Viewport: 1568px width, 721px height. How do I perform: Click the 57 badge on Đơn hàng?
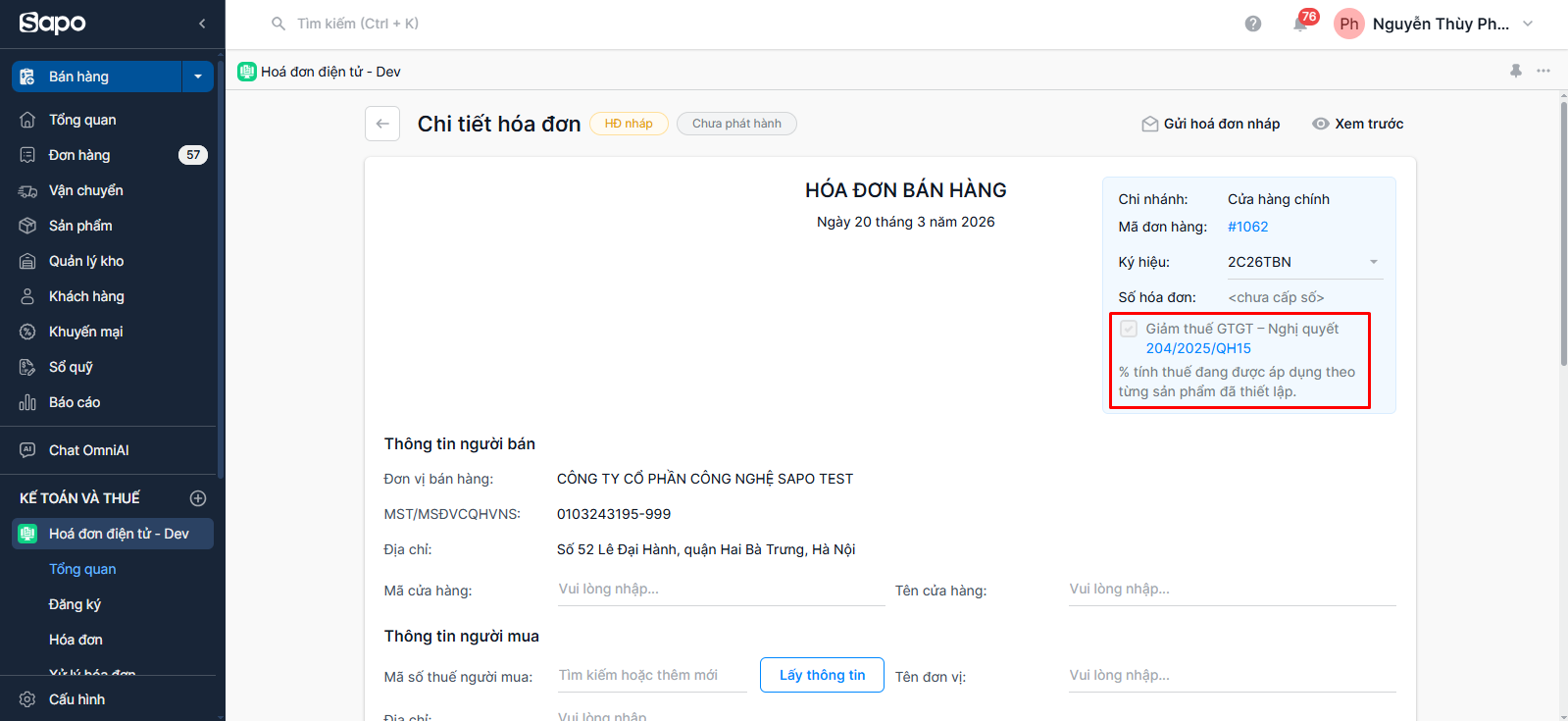193,155
